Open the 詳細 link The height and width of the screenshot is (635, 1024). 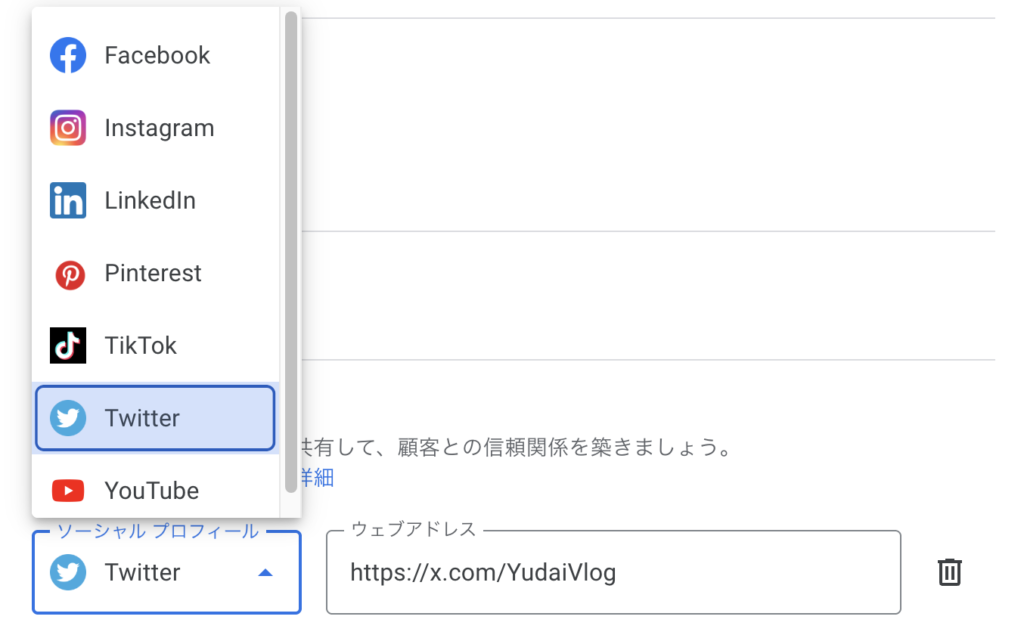[317, 478]
